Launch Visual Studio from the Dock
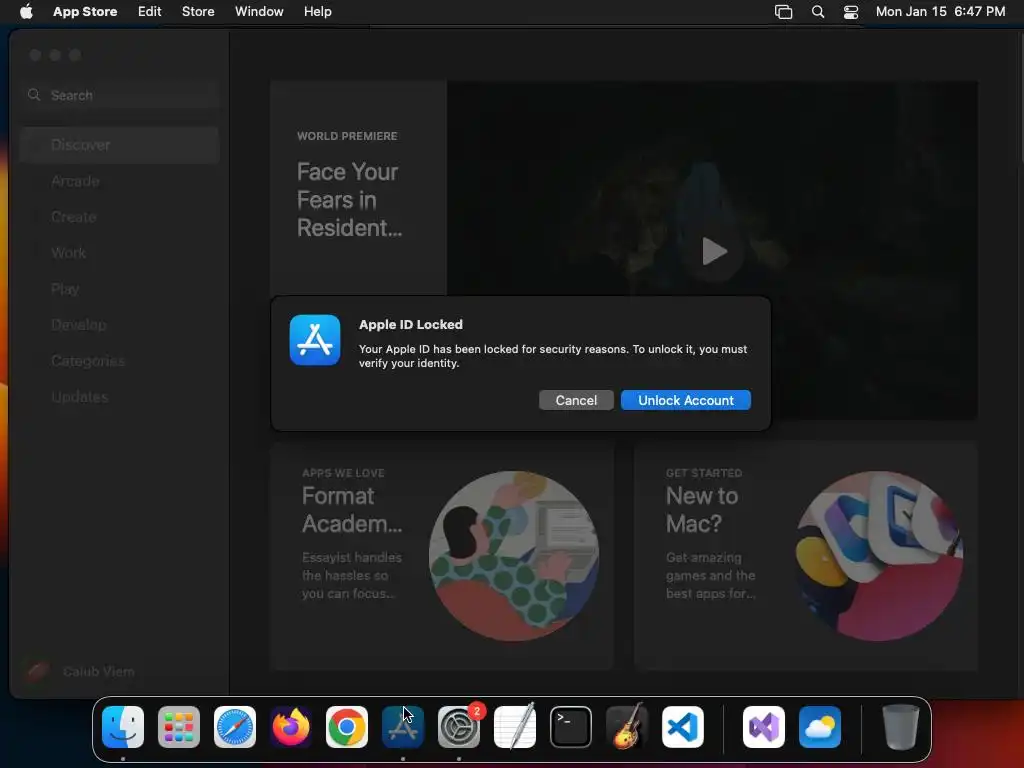Viewport: 1024px width, 768px height. (764, 727)
